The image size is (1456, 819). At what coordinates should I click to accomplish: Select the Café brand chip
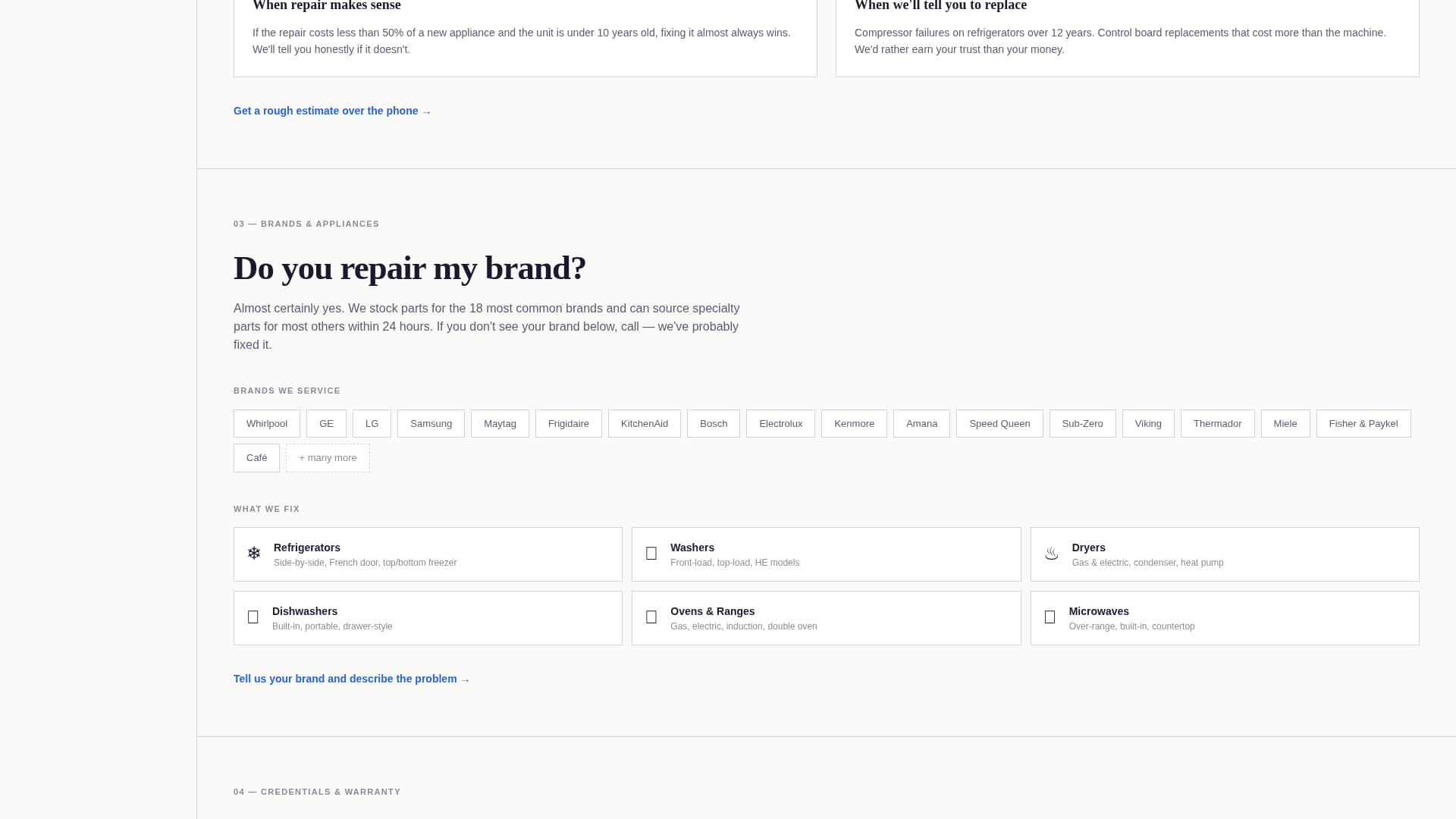click(x=256, y=458)
